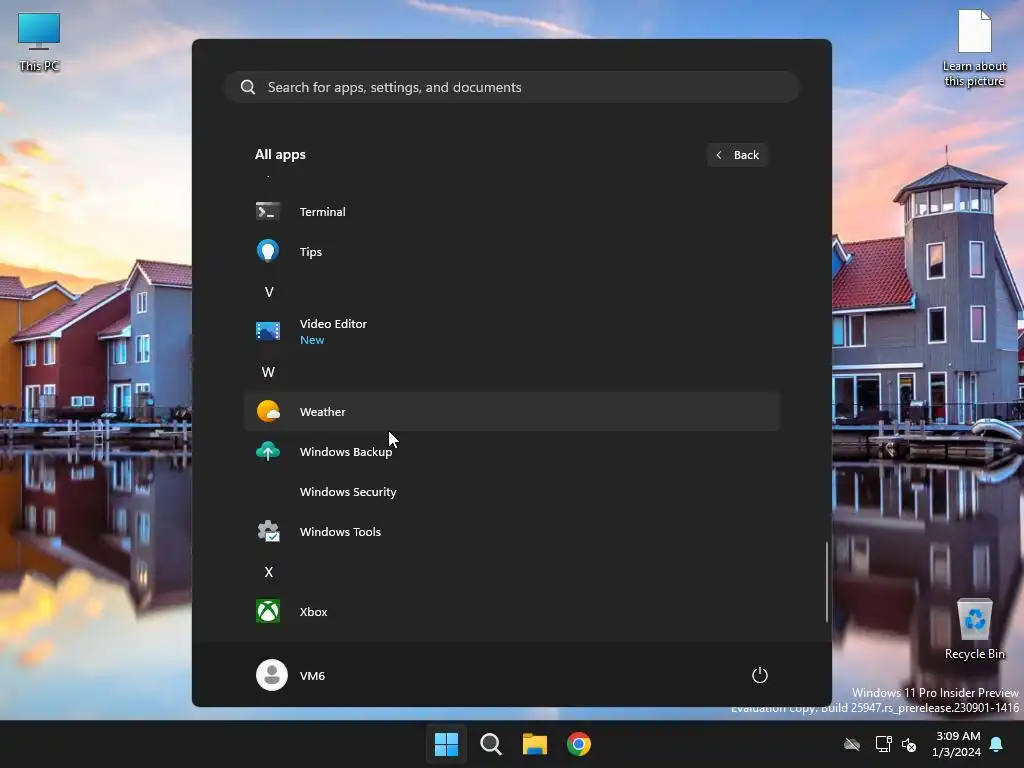
Task: Select the This PC desktop icon
Action: (x=39, y=42)
